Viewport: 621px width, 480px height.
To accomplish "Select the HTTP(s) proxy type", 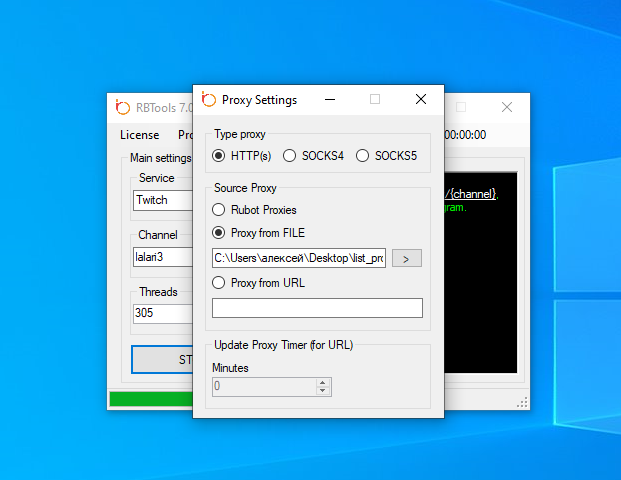I will coord(219,156).
